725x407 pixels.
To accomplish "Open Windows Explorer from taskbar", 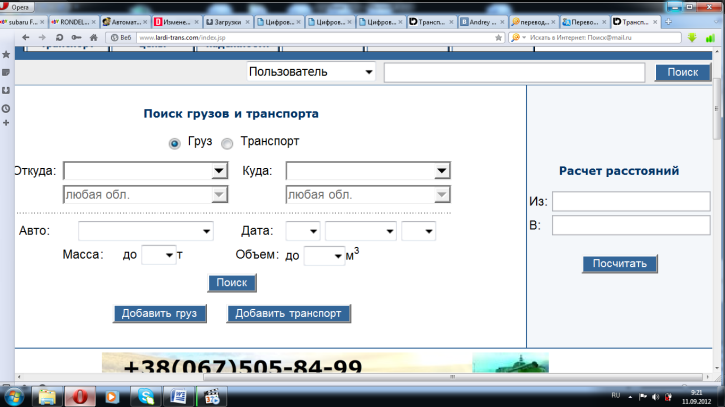I will pos(47,397).
